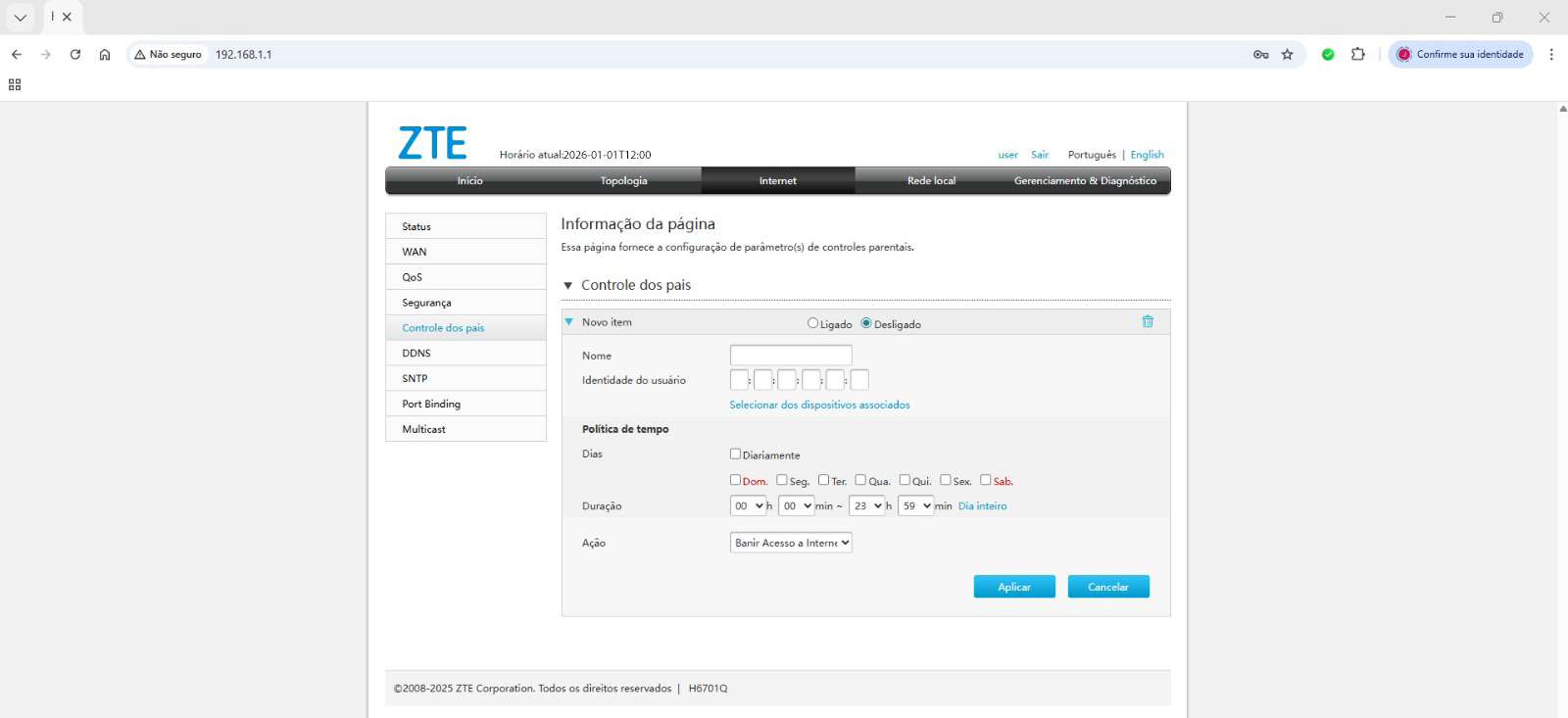The height and width of the screenshot is (718, 1568).
Task: Reload the router page
Action: tap(75, 55)
